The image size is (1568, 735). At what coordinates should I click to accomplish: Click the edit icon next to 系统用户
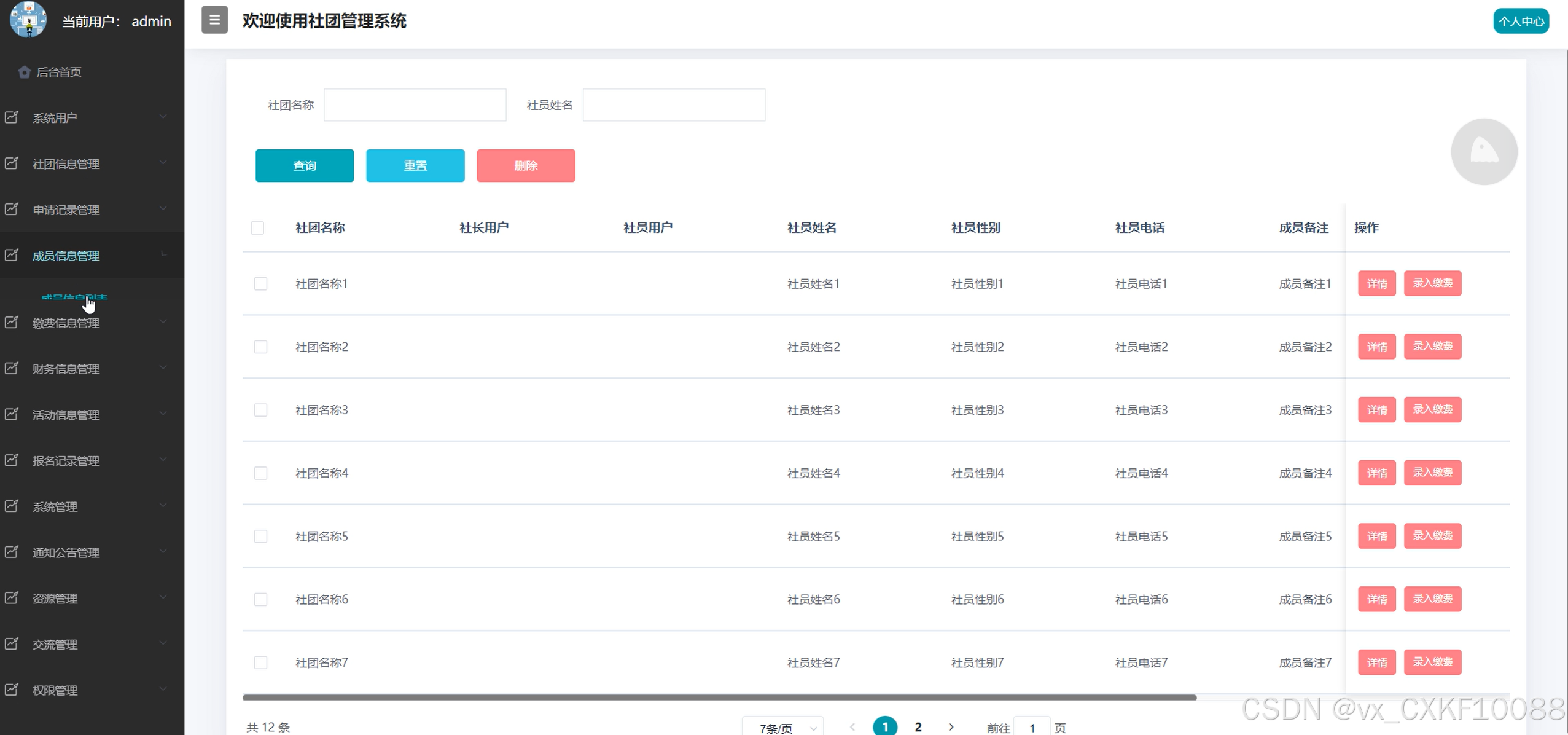pyautogui.click(x=12, y=117)
